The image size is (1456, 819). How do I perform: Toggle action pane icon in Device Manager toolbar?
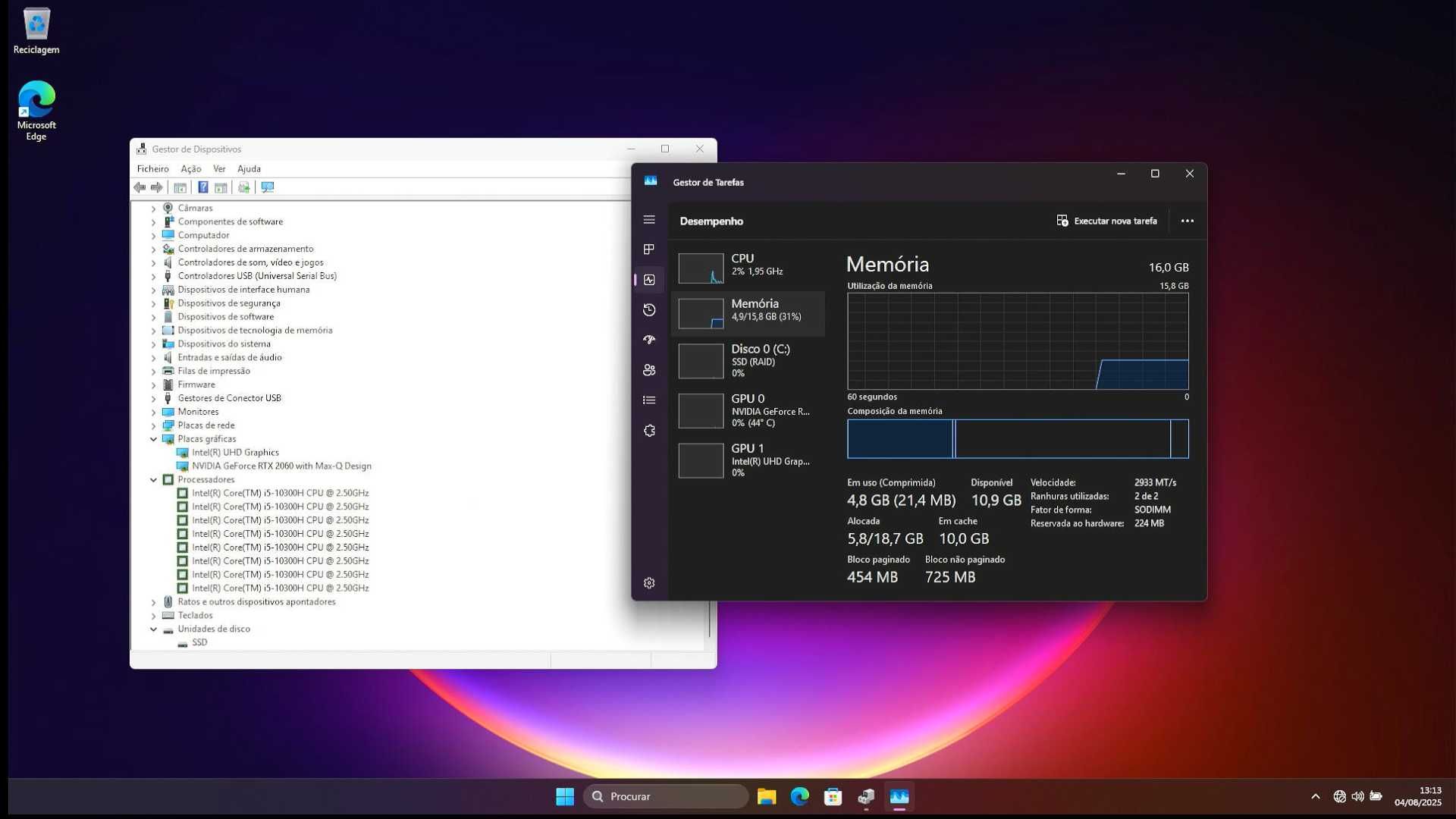pyautogui.click(x=221, y=187)
